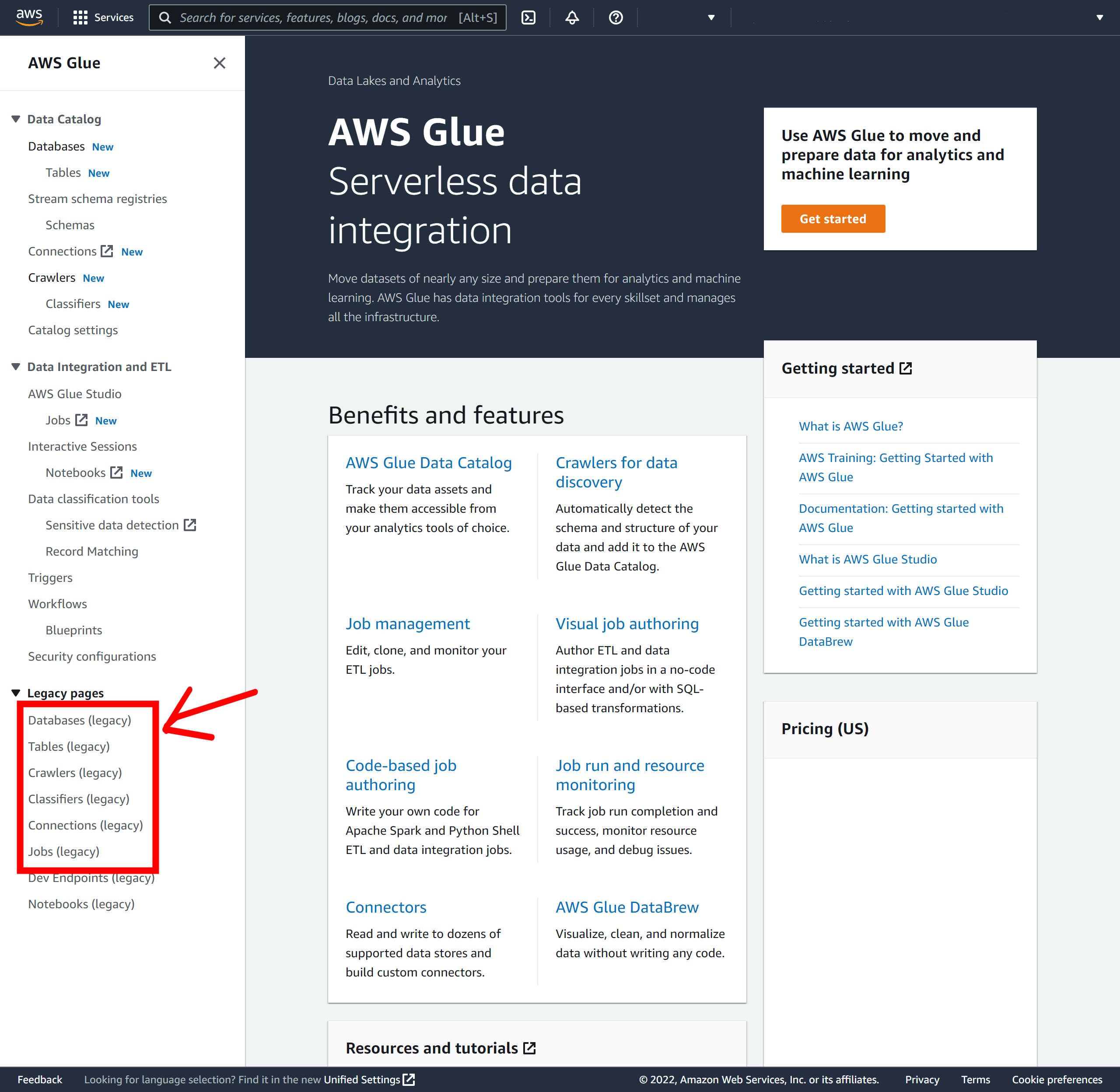
Task: Open Databases in Data Catalog
Action: click(x=56, y=147)
